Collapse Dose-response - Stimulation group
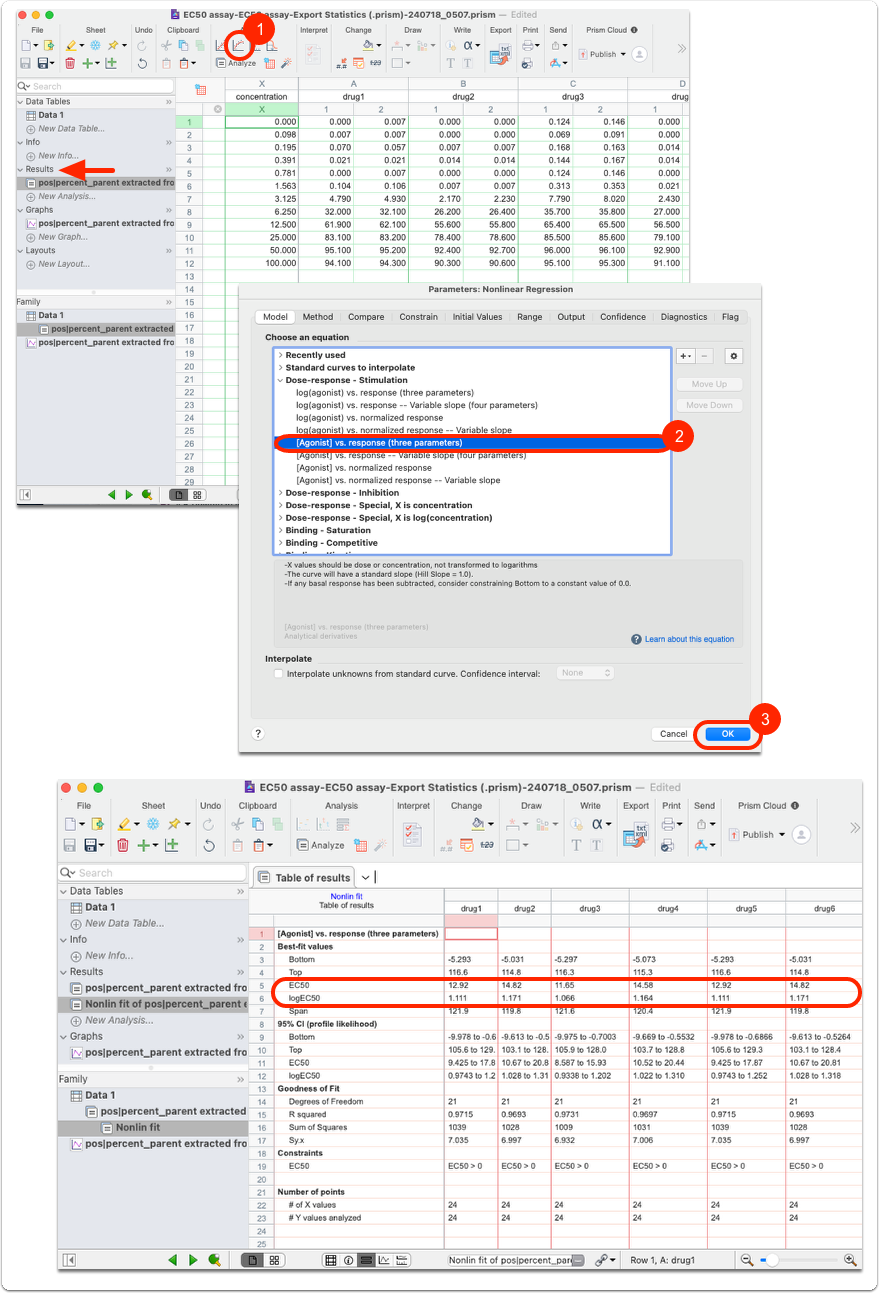The image size is (879, 1293). point(280,380)
